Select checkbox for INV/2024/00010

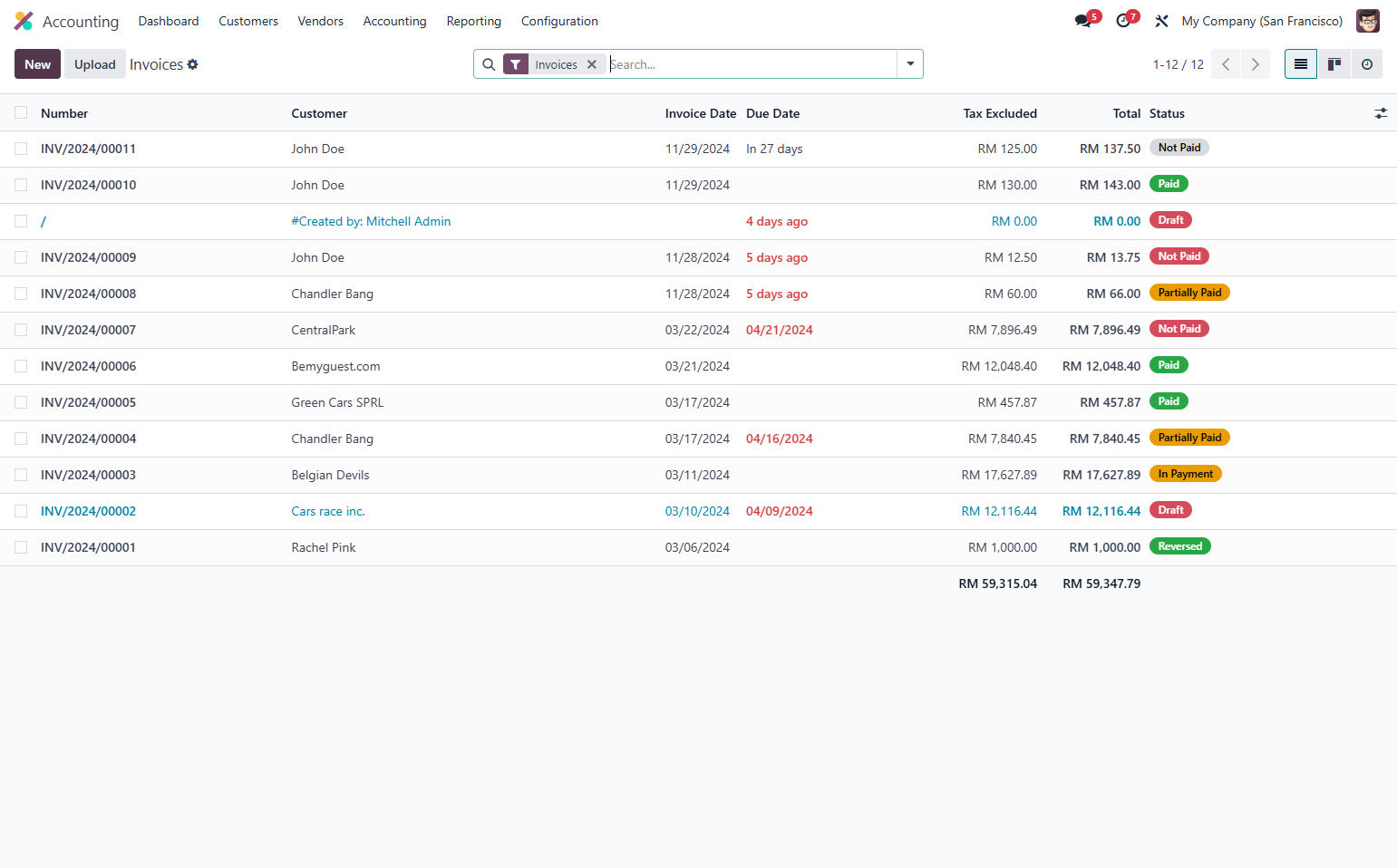pyautogui.click(x=21, y=185)
